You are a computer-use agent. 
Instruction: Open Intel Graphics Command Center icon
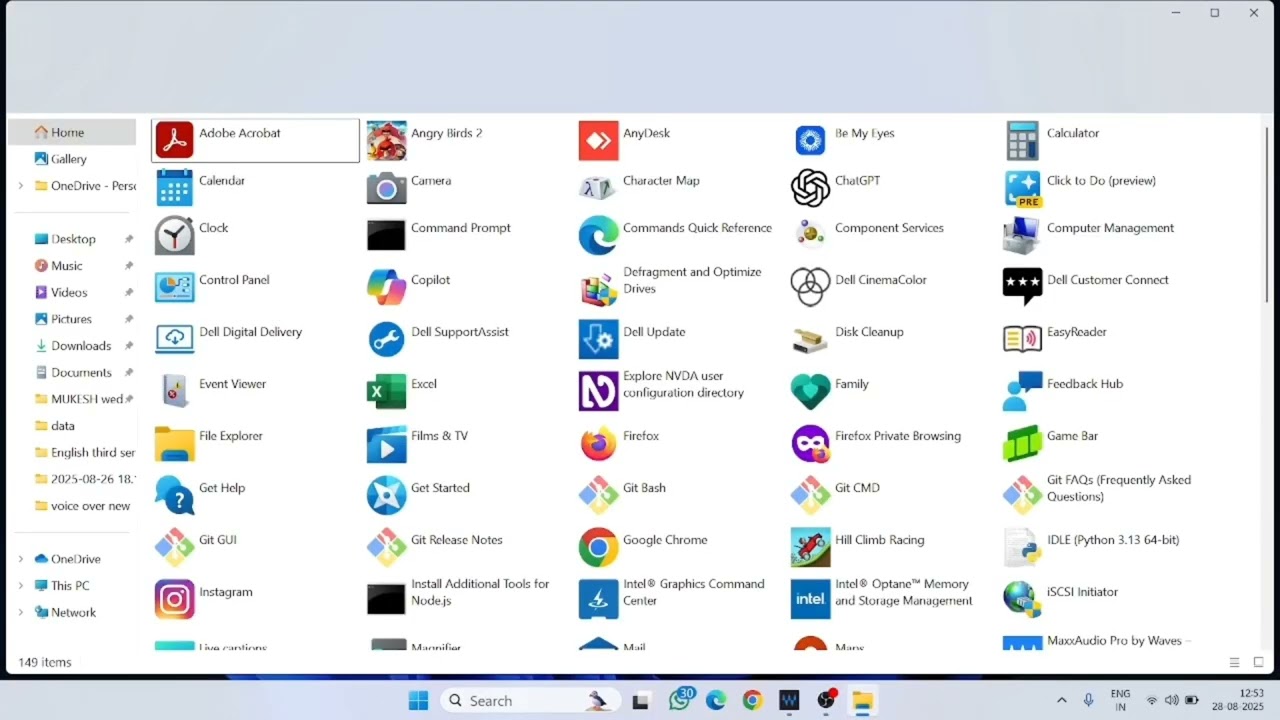pos(598,599)
